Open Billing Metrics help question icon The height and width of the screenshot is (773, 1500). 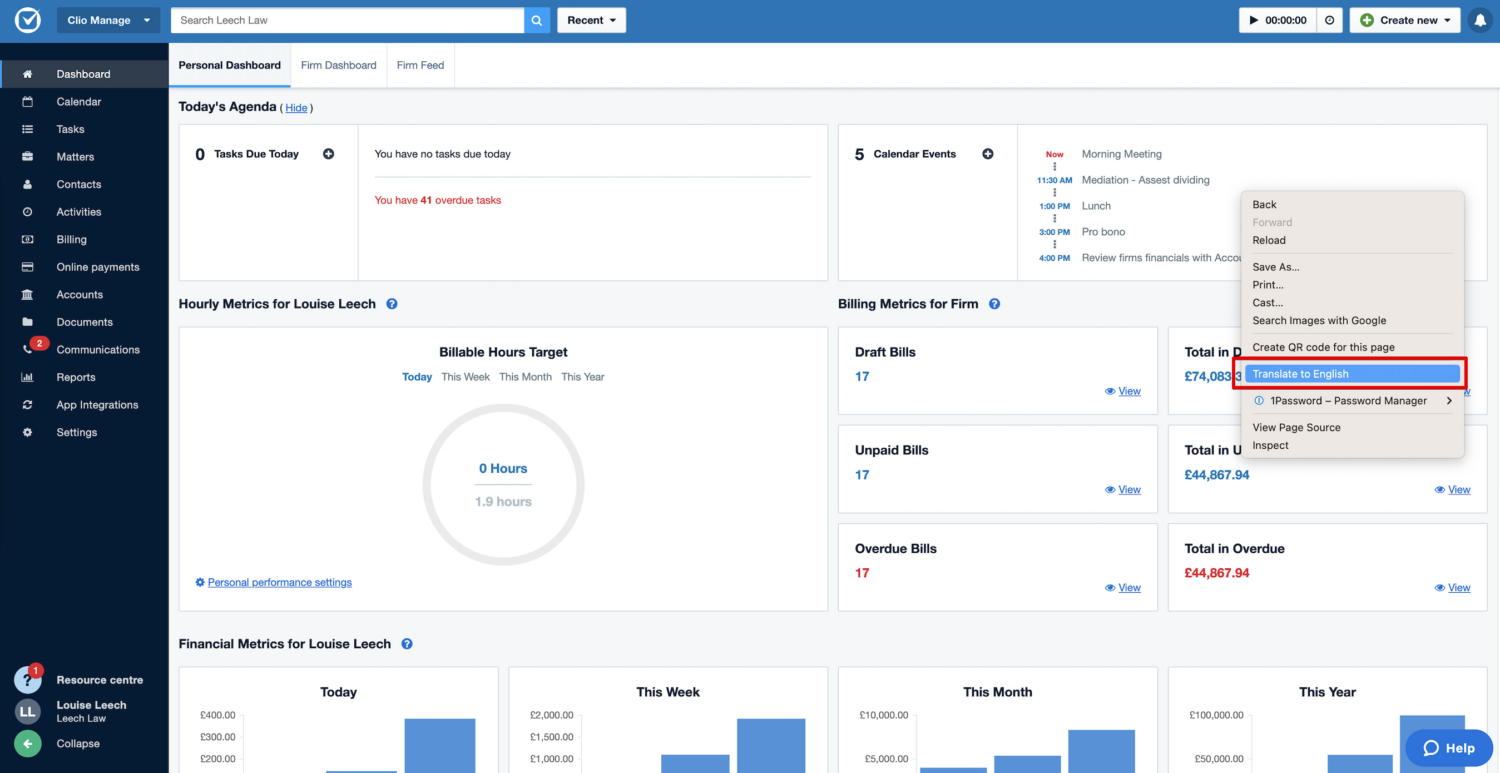pos(994,304)
